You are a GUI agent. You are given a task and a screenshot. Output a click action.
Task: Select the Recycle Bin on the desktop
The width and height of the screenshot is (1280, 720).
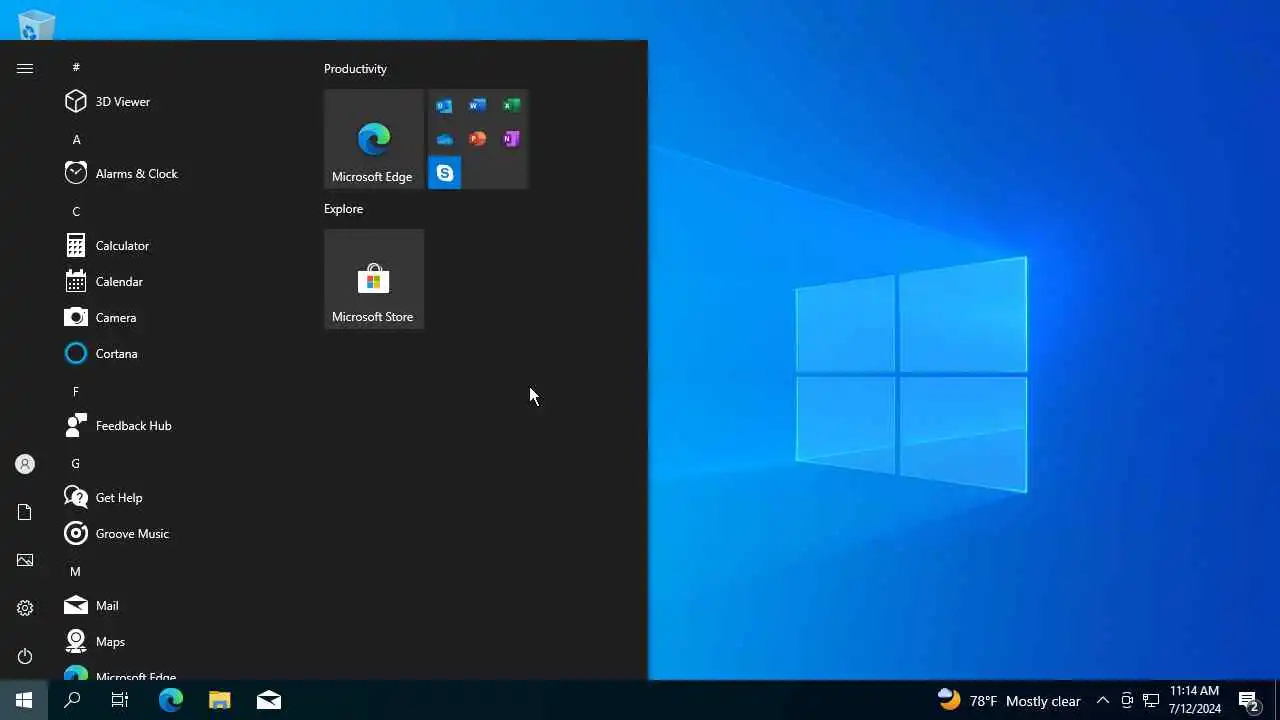coord(36,24)
